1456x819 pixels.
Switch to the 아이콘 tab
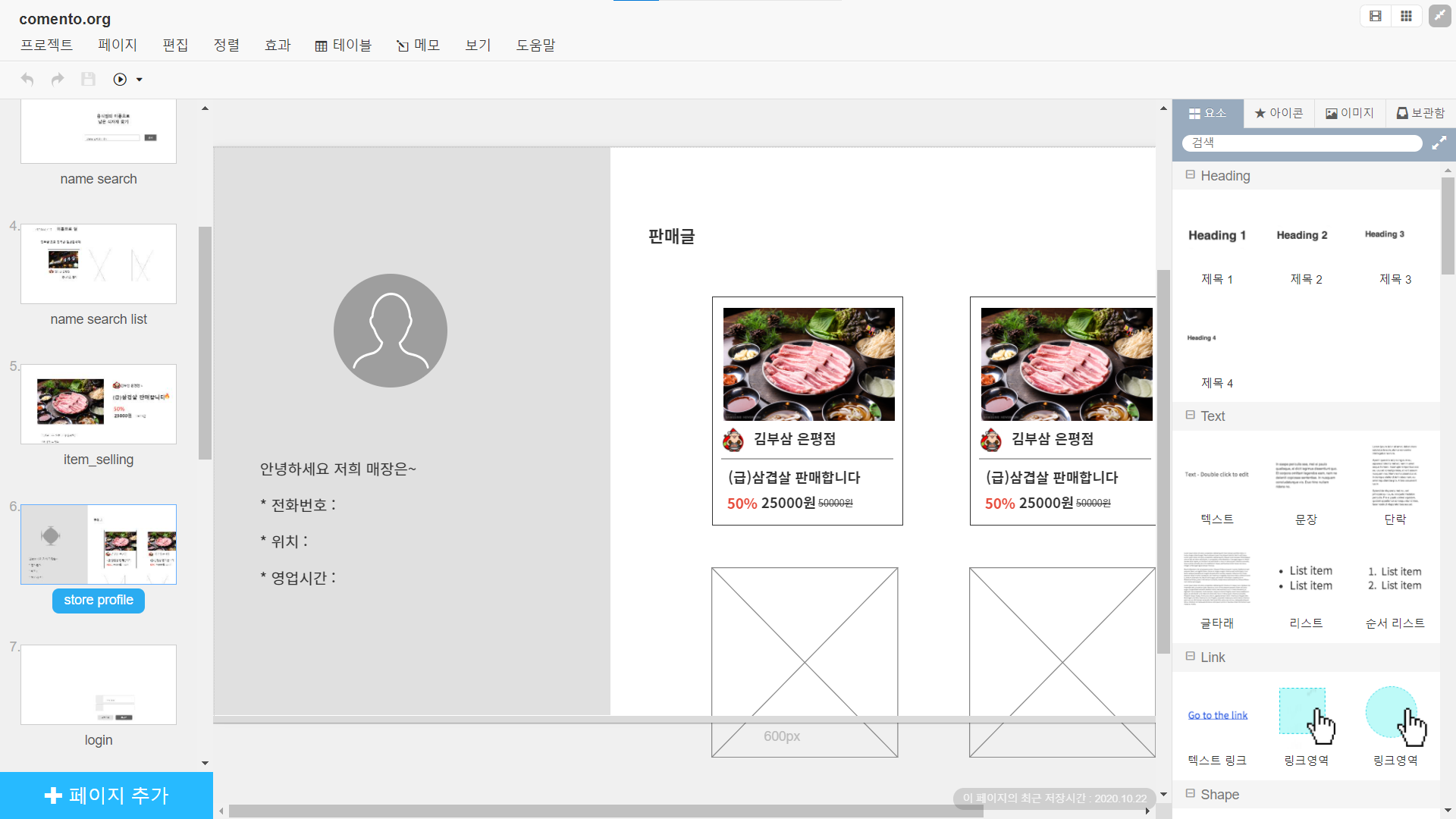tap(1279, 113)
